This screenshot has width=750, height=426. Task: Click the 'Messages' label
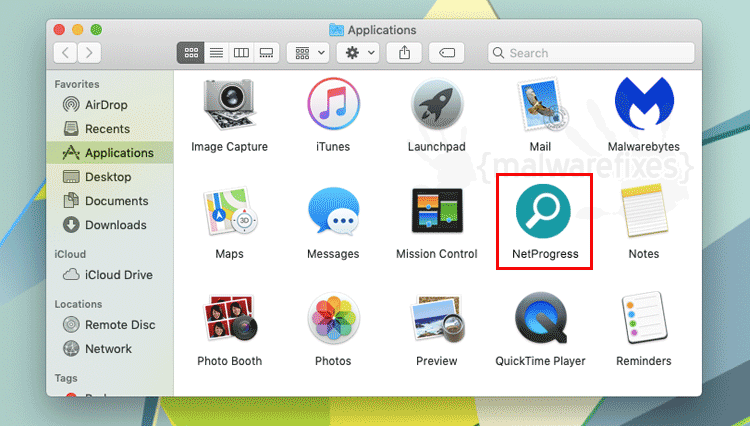(x=333, y=254)
